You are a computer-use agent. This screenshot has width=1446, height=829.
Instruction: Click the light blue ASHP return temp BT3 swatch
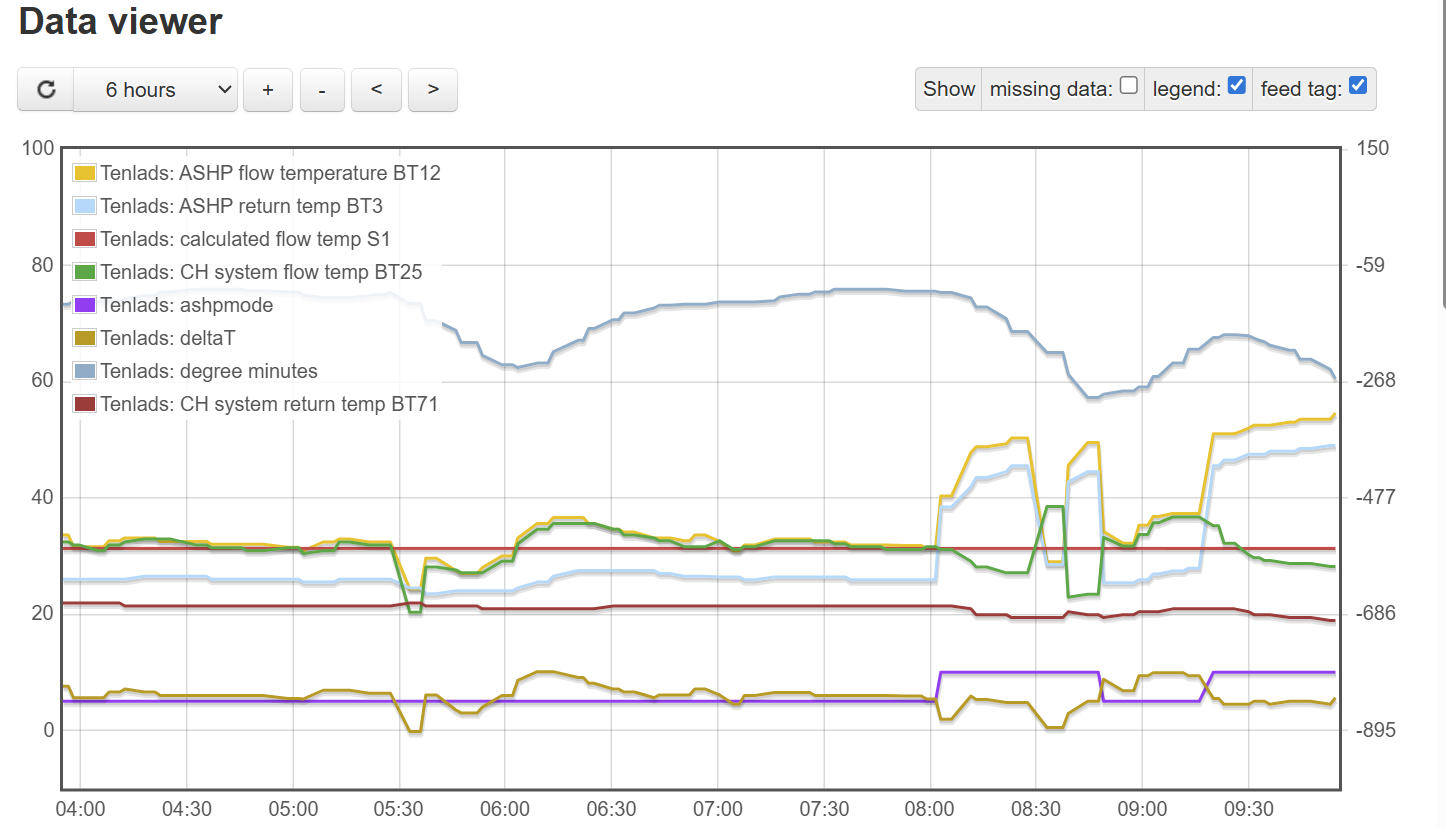[85, 206]
